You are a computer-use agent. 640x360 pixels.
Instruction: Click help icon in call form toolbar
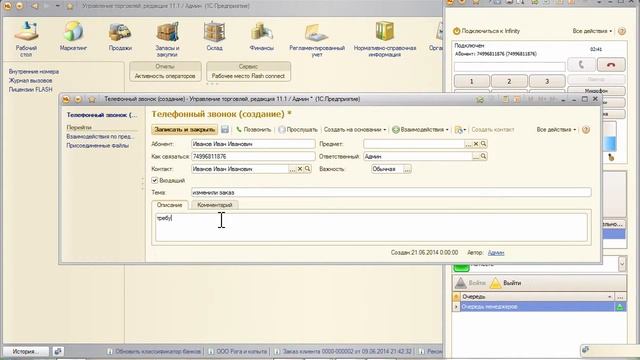pyautogui.click(x=586, y=130)
